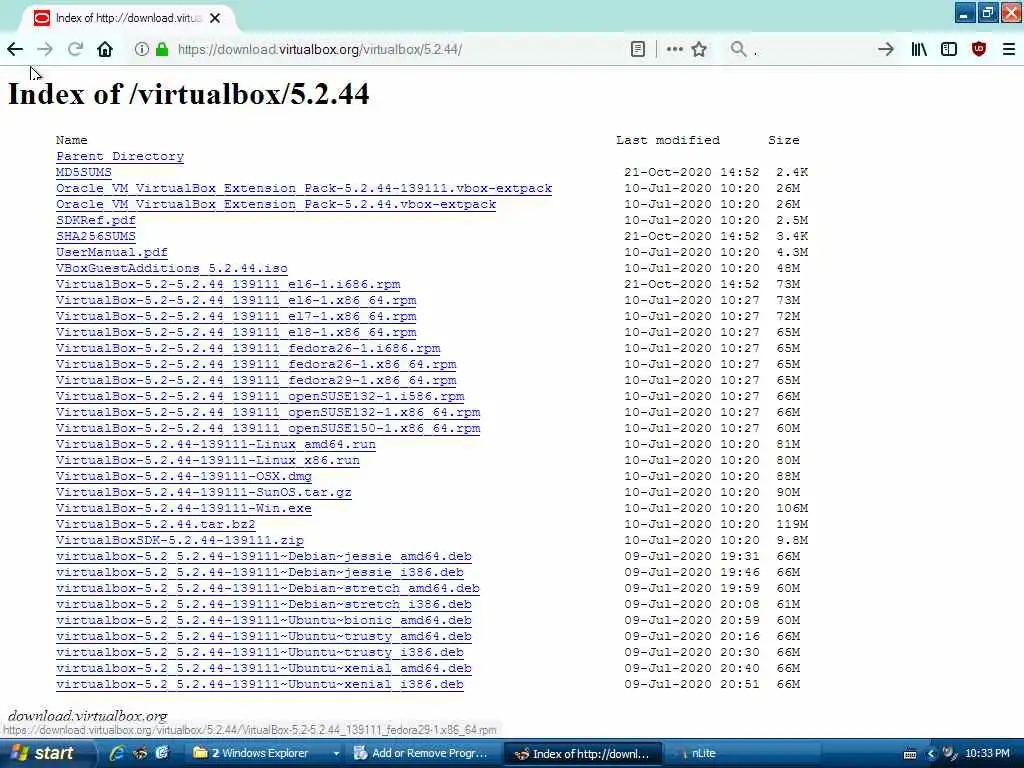
Task: Click the 10:33 PM clock
Action: [987, 754]
